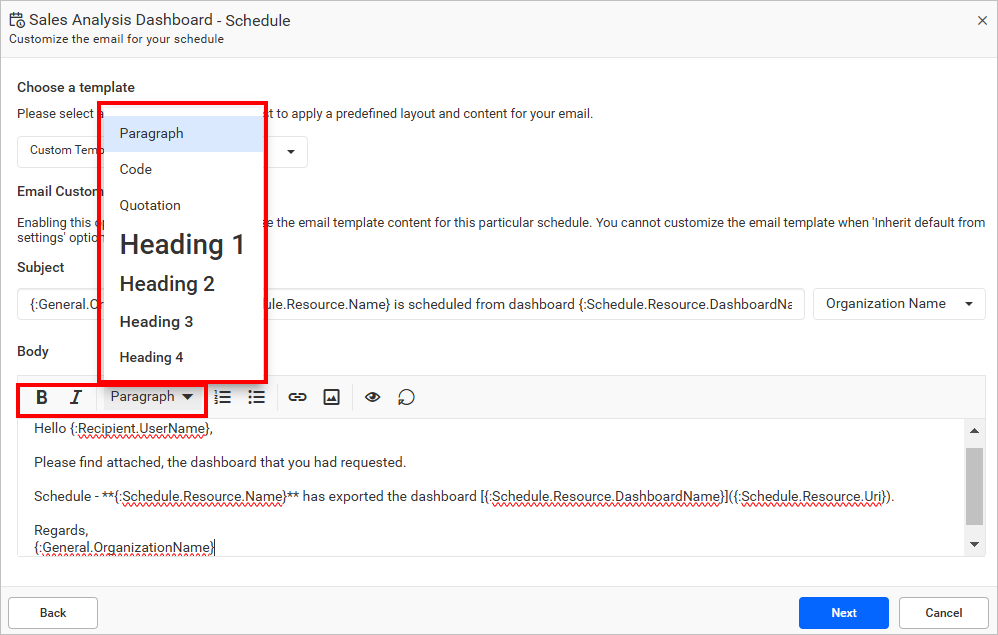The height and width of the screenshot is (635, 998).
Task: Toggle bold formatting in the body editor
Action: [x=41, y=397]
